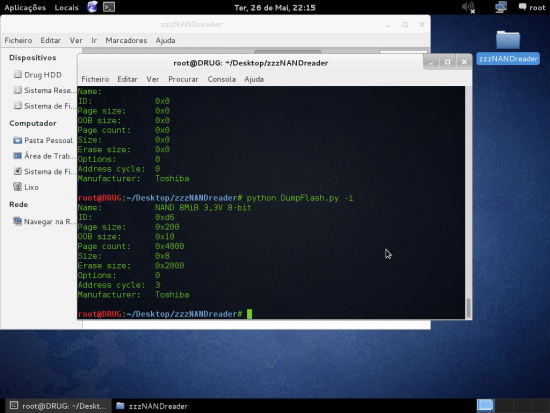This screenshot has height=413, width=550.
Task: Switch to zzzNANDreader taskbar window
Action: [x=152, y=406]
